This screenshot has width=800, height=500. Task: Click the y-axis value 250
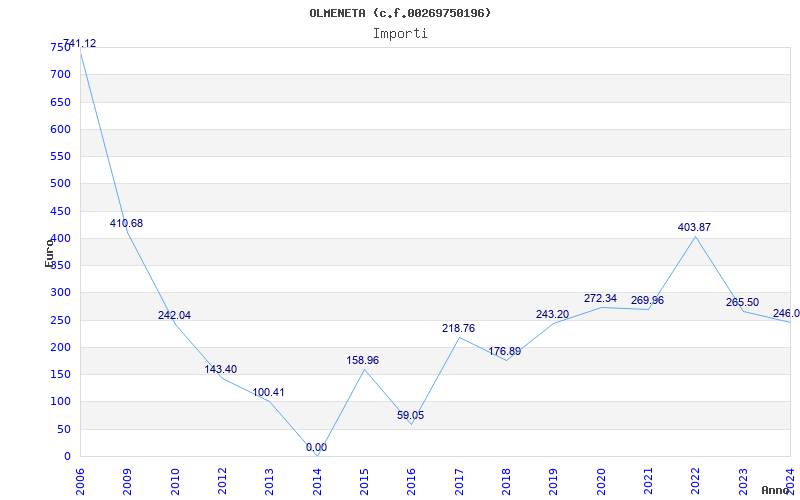(60, 320)
